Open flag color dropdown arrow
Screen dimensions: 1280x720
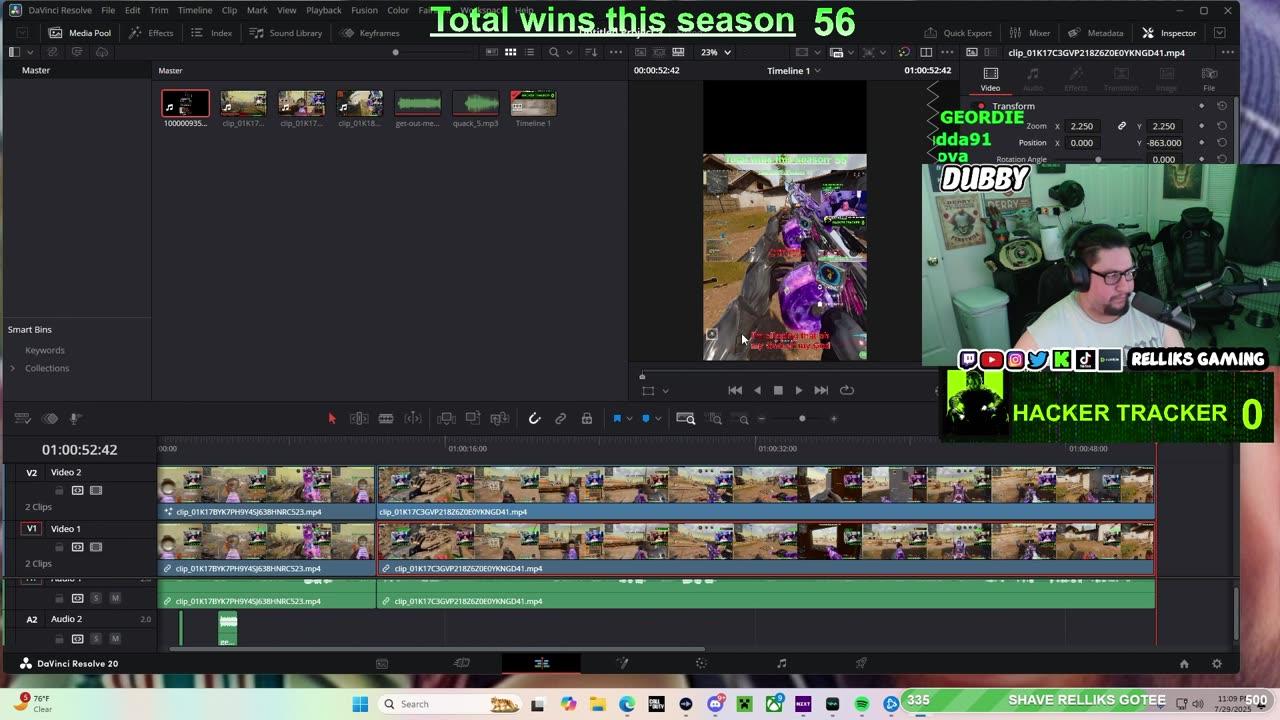point(628,419)
